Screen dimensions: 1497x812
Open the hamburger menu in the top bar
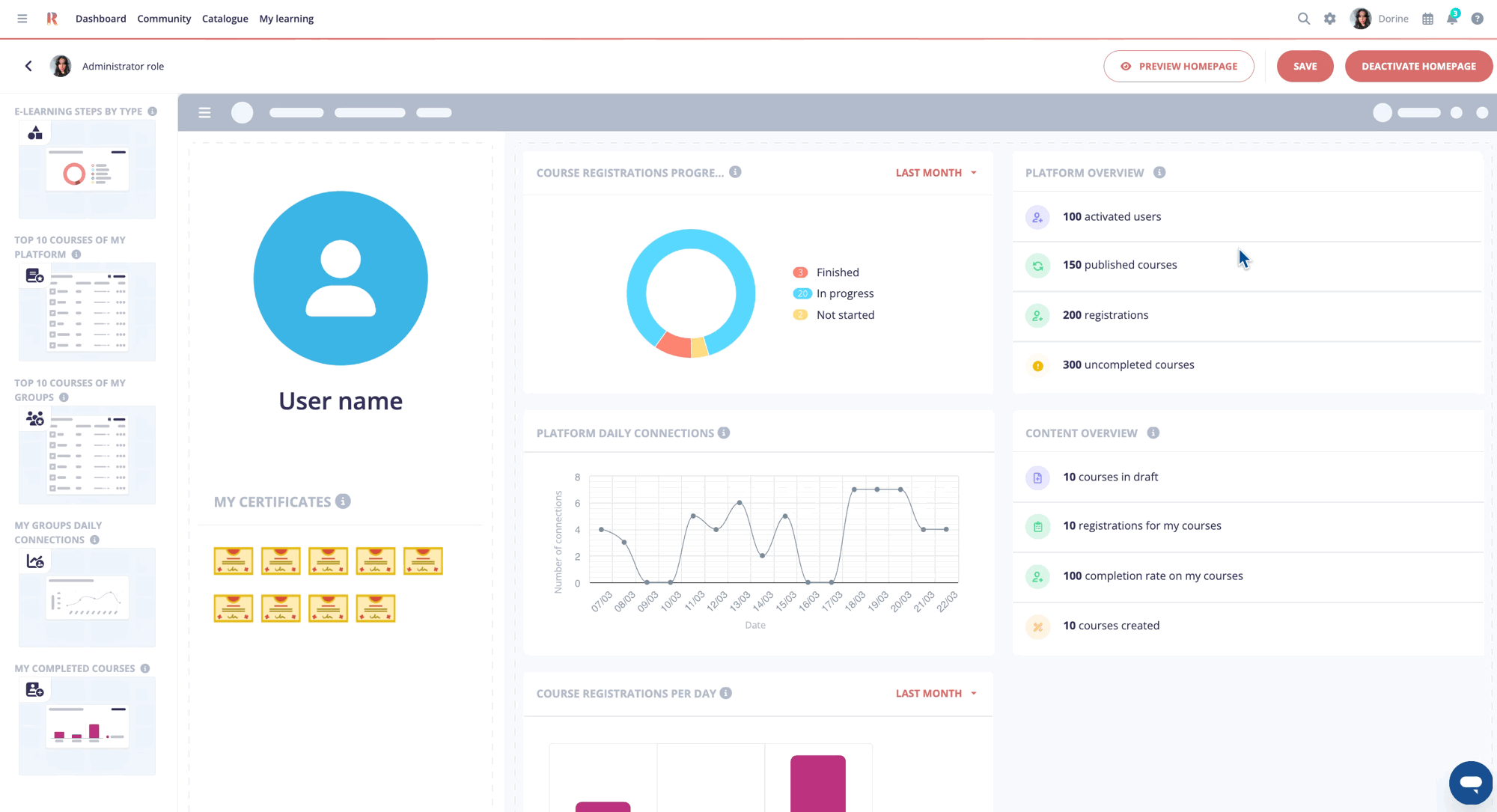pos(22,19)
